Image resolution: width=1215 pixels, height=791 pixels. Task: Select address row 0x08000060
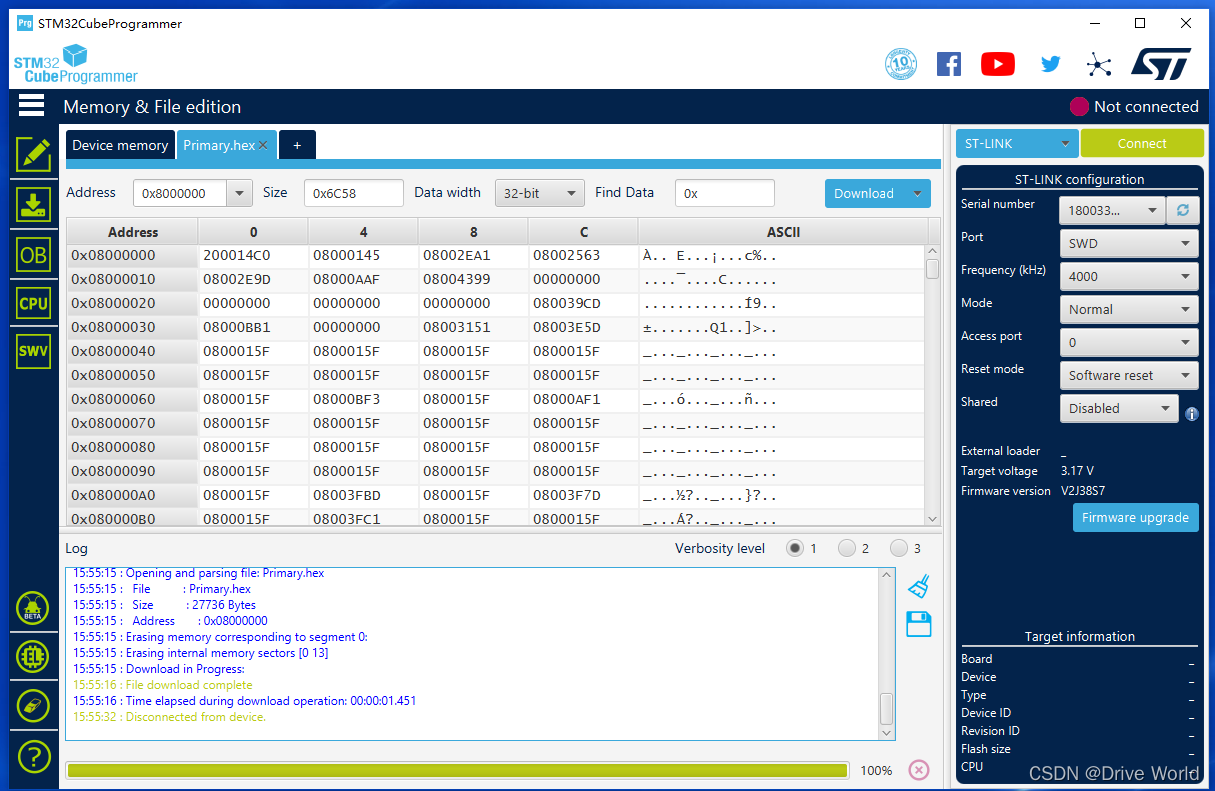[x=133, y=399]
